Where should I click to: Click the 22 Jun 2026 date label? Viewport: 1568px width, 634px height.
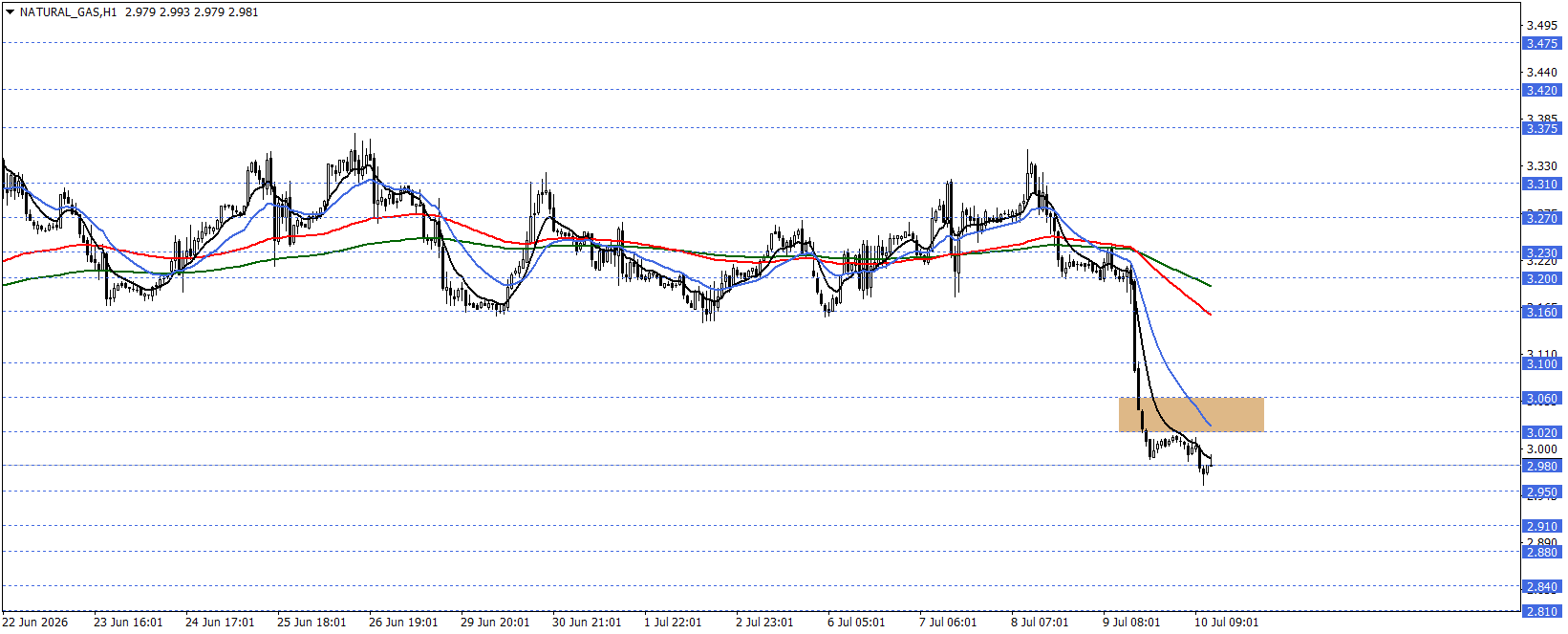[x=35, y=622]
